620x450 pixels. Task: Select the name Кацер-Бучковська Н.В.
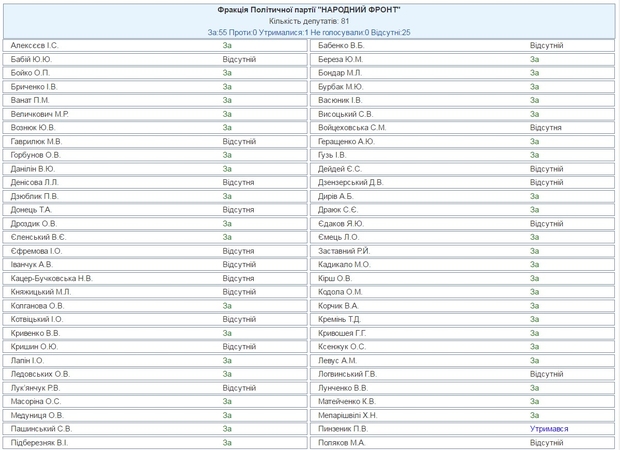[x=52, y=277]
